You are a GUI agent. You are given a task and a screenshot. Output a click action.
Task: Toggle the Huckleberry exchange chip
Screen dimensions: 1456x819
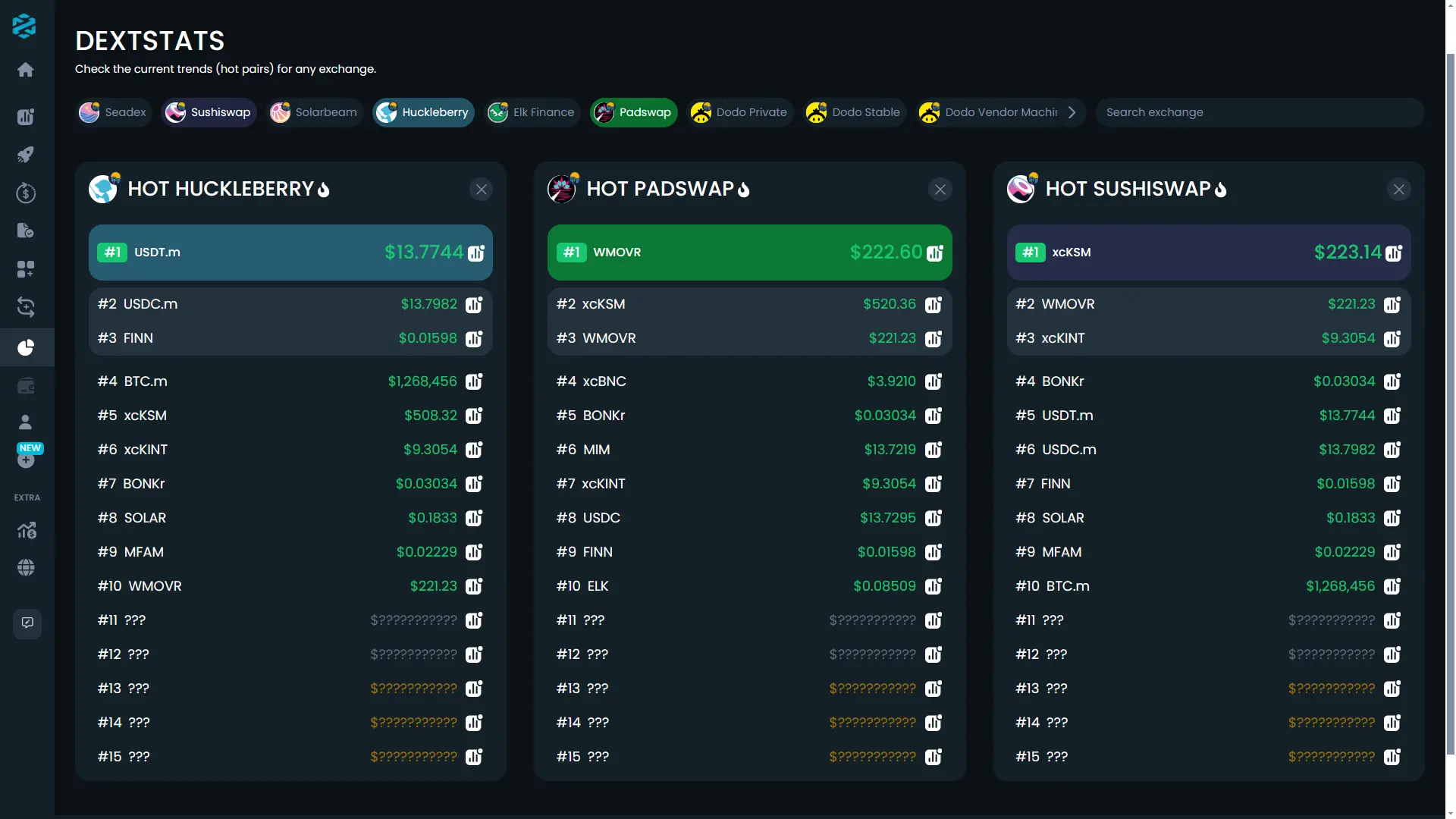click(423, 112)
